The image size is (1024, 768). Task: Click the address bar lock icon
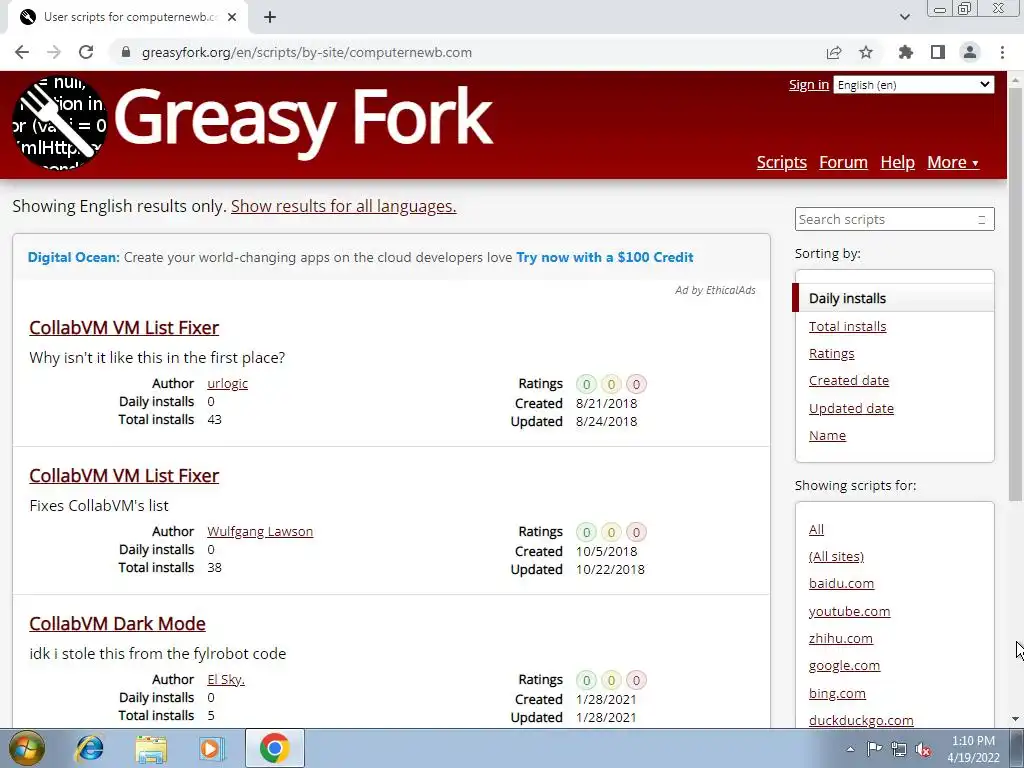point(126,52)
